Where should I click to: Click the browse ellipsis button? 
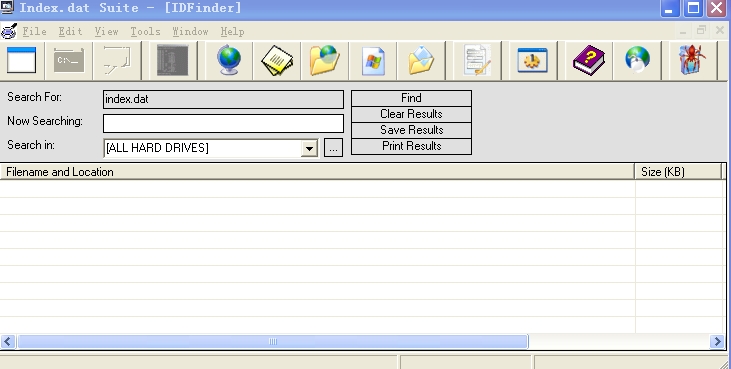pyautogui.click(x=333, y=148)
